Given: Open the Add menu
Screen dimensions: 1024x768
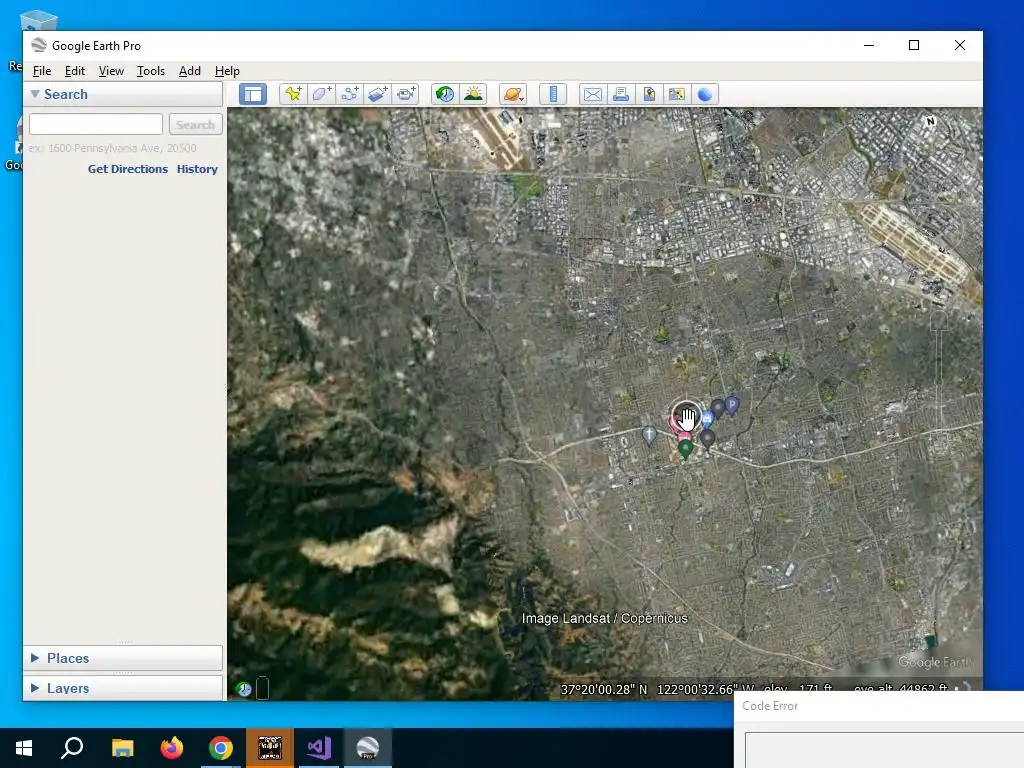Looking at the screenshot, I should 190,71.
